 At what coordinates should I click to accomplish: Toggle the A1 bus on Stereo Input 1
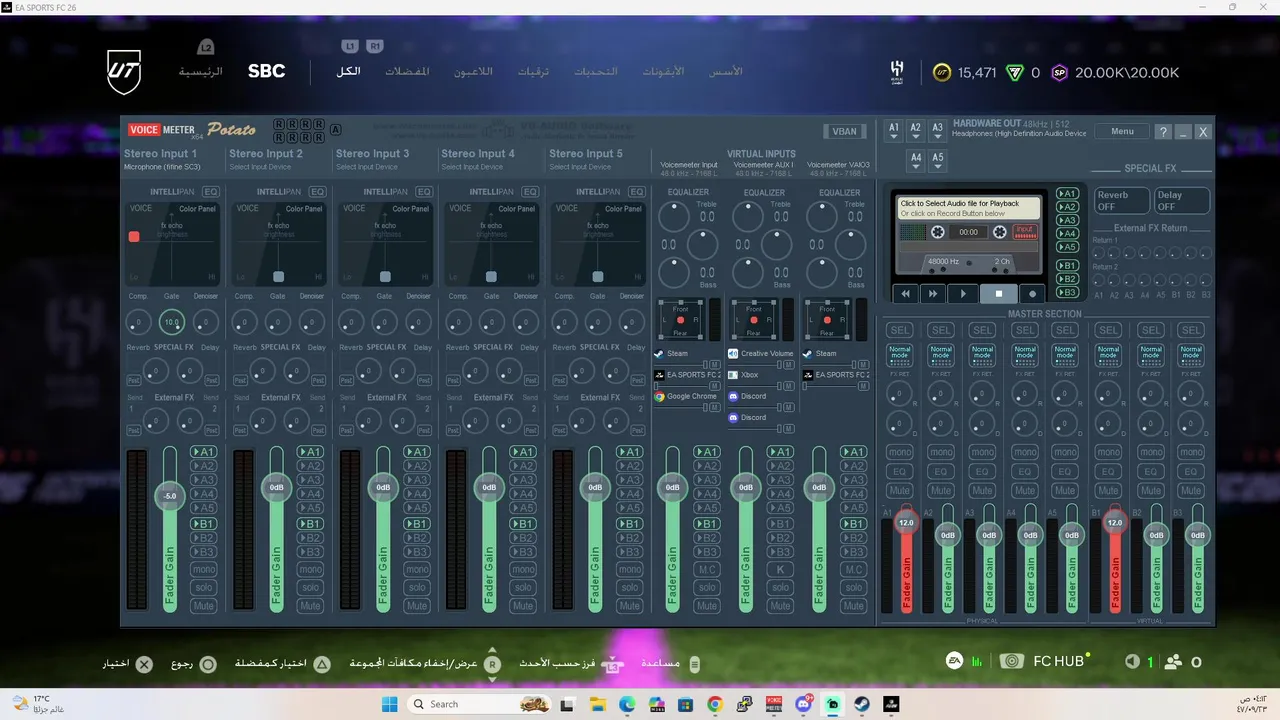point(202,452)
